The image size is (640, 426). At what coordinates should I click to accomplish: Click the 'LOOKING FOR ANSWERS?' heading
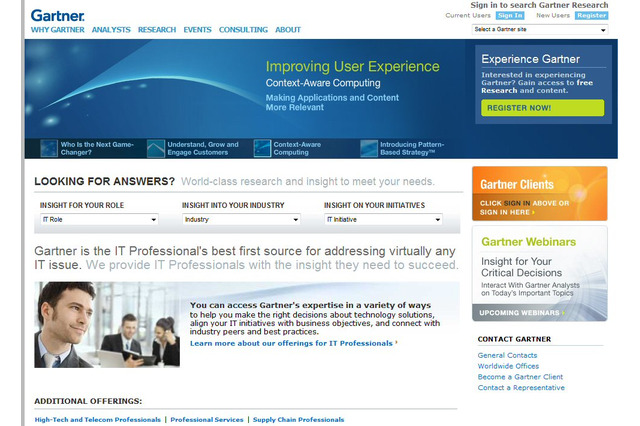click(x=104, y=181)
